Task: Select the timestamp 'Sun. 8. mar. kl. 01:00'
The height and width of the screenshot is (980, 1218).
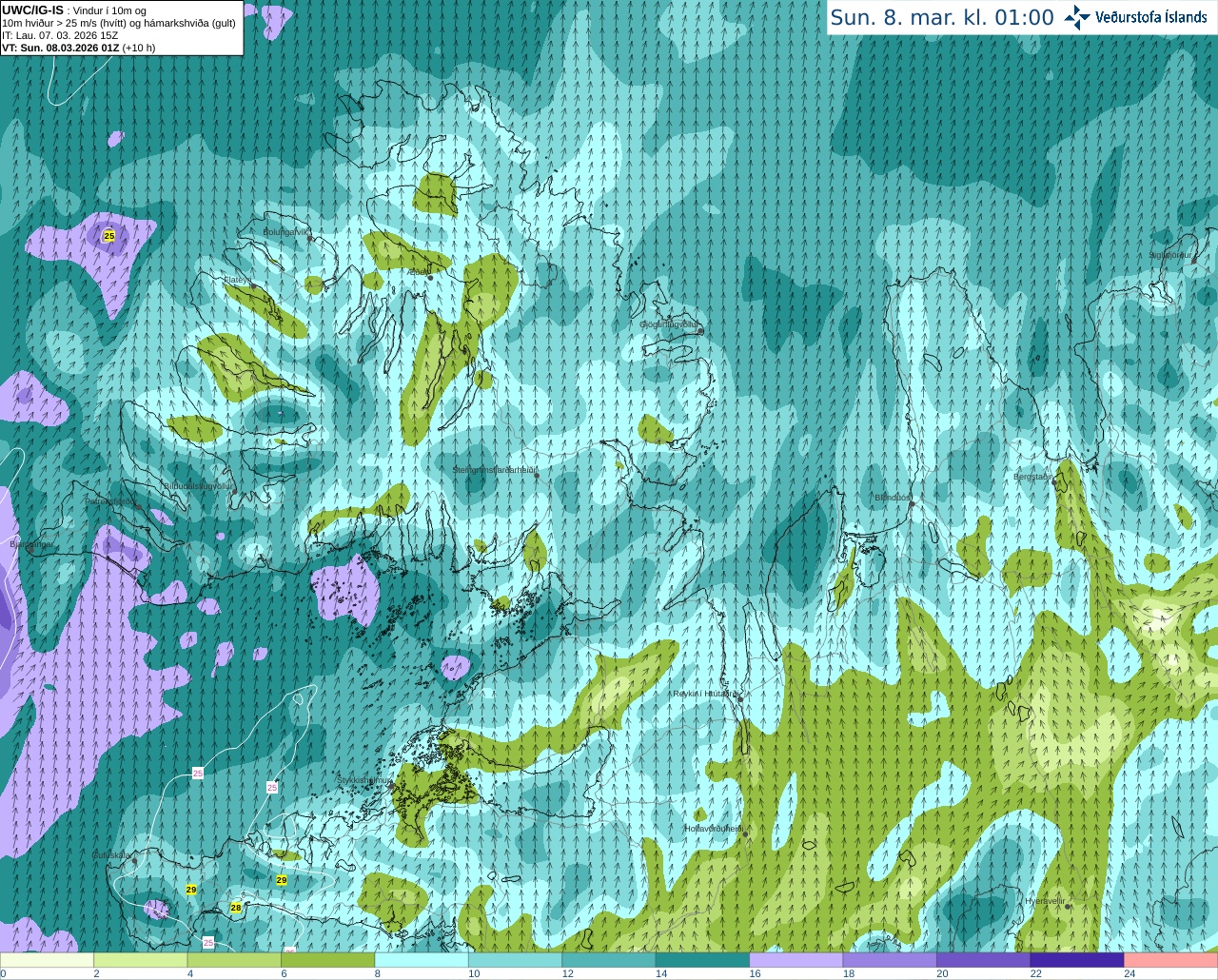Action: pyautogui.click(x=942, y=17)
